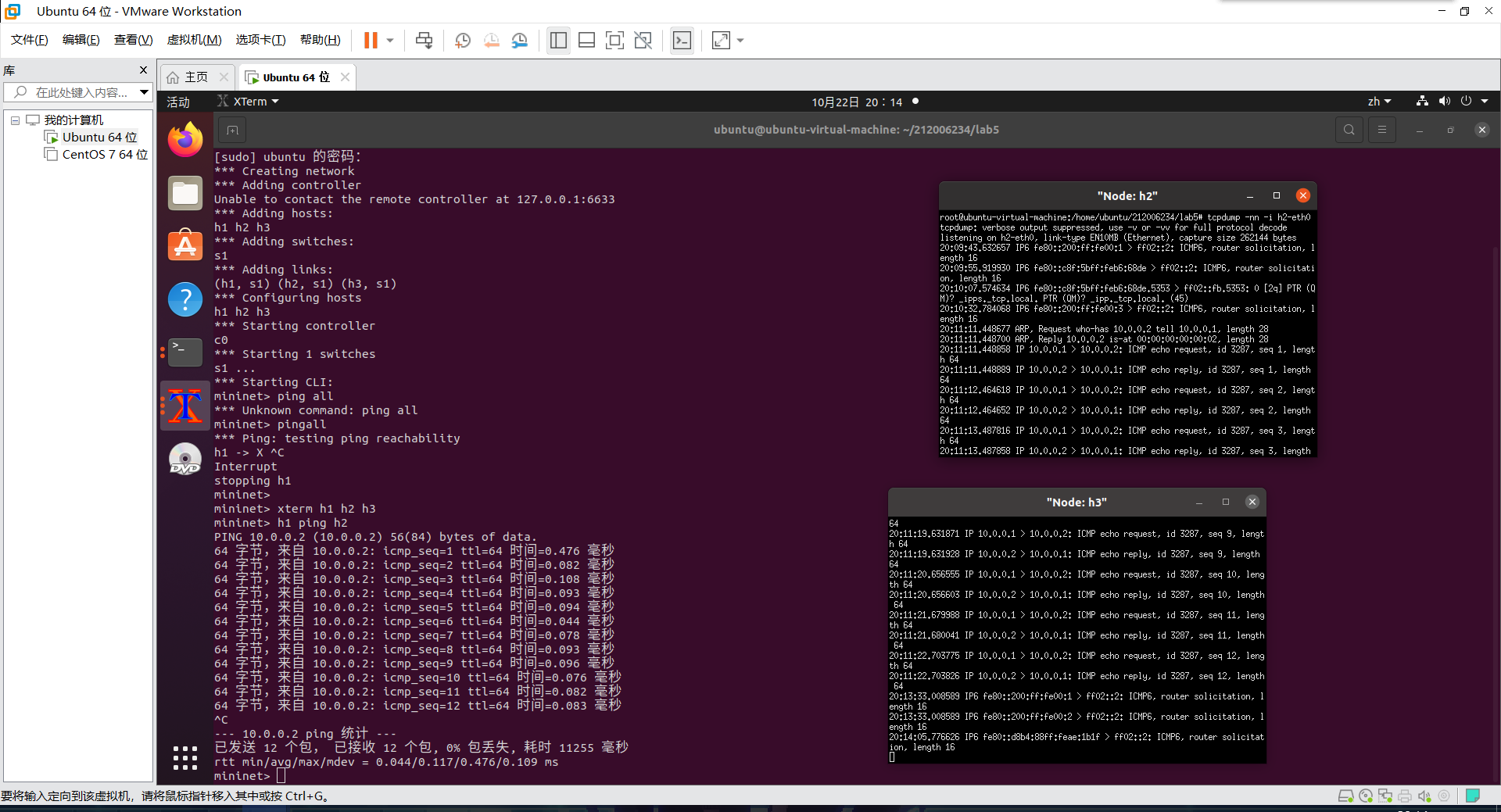Minimize the Node: h2 xterm window
This screenshot has width=1501, height=812.
point(1250,196)
